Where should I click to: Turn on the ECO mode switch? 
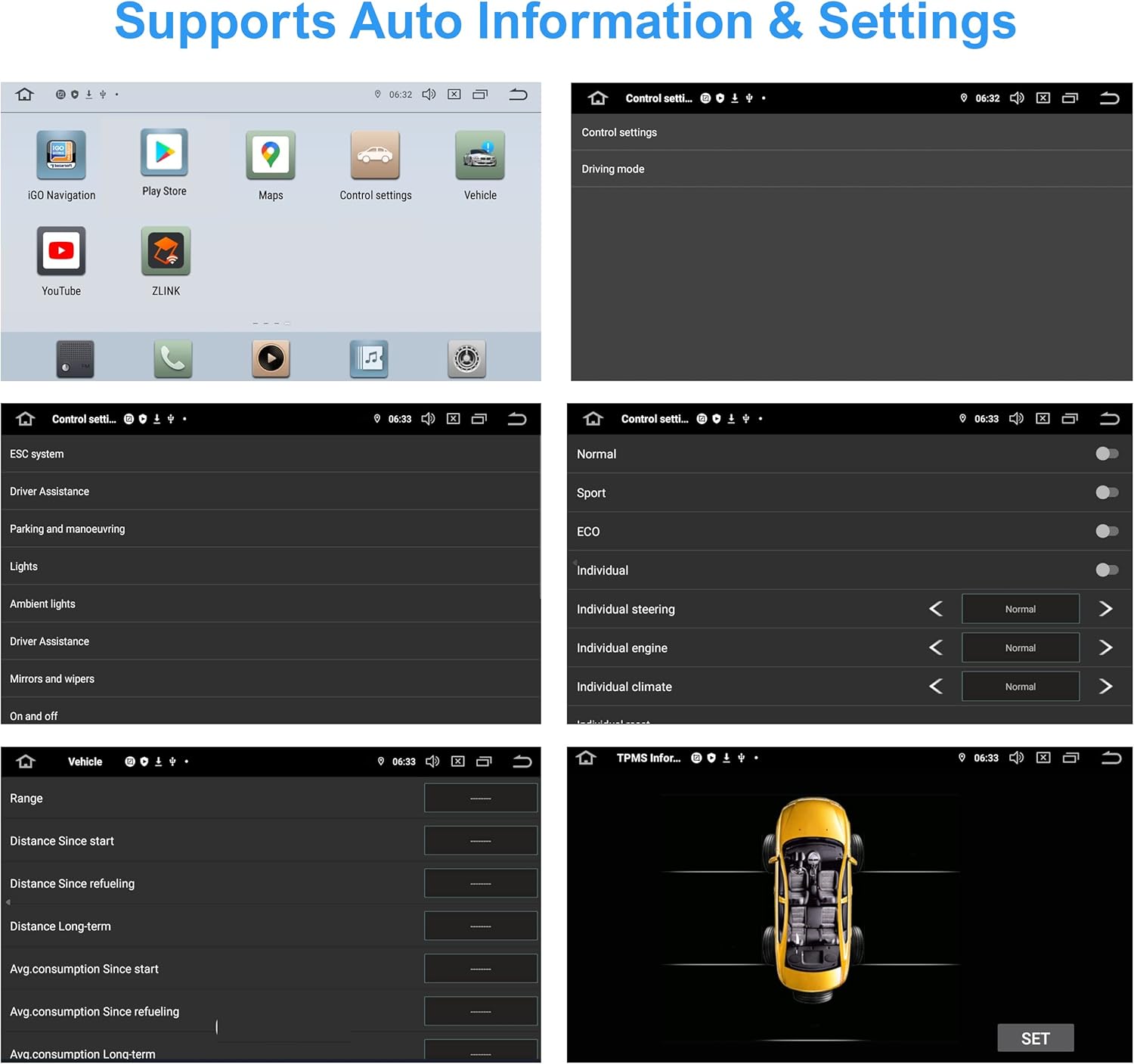[1107, 531]
